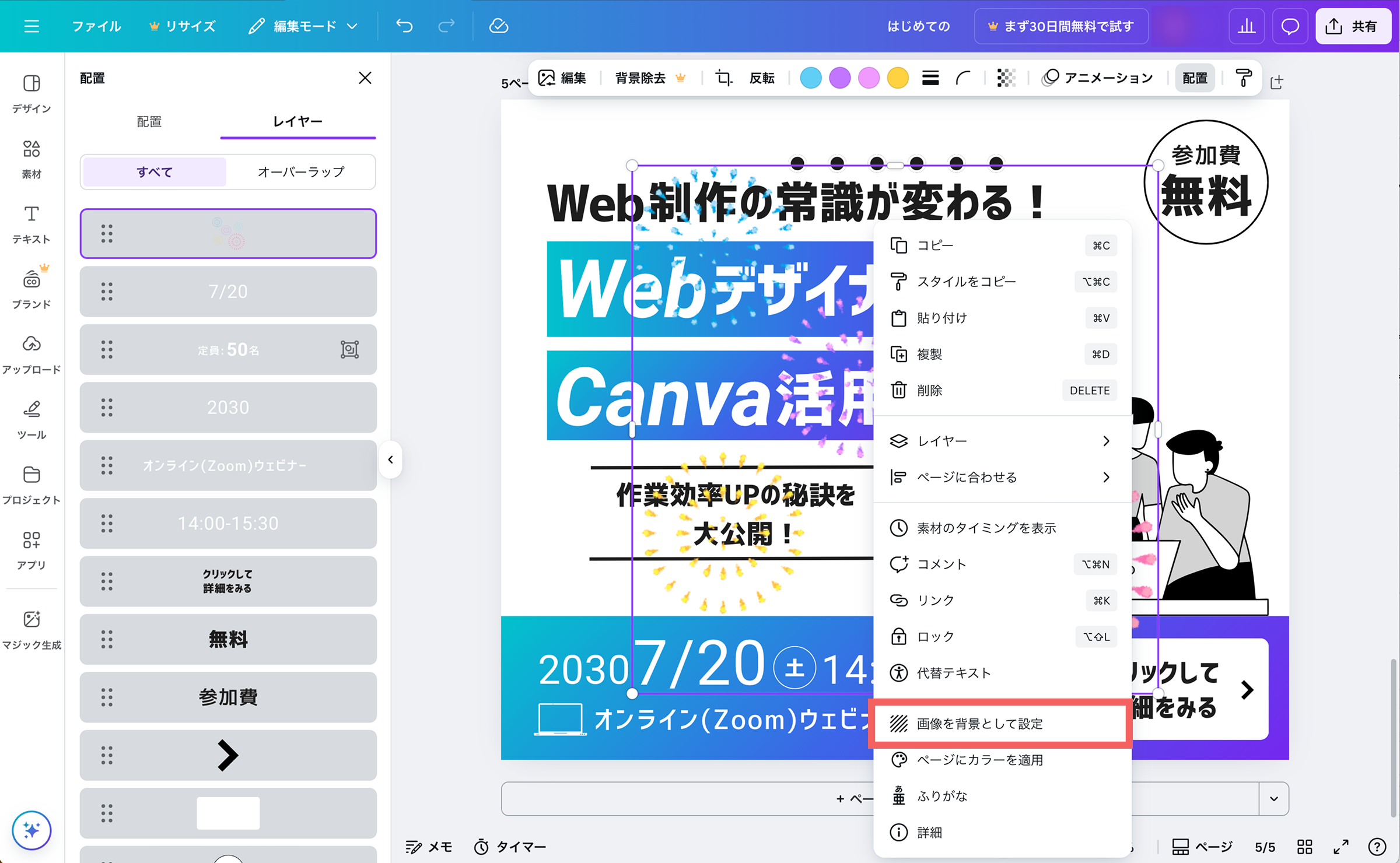Close the 配置 panel

365,78
